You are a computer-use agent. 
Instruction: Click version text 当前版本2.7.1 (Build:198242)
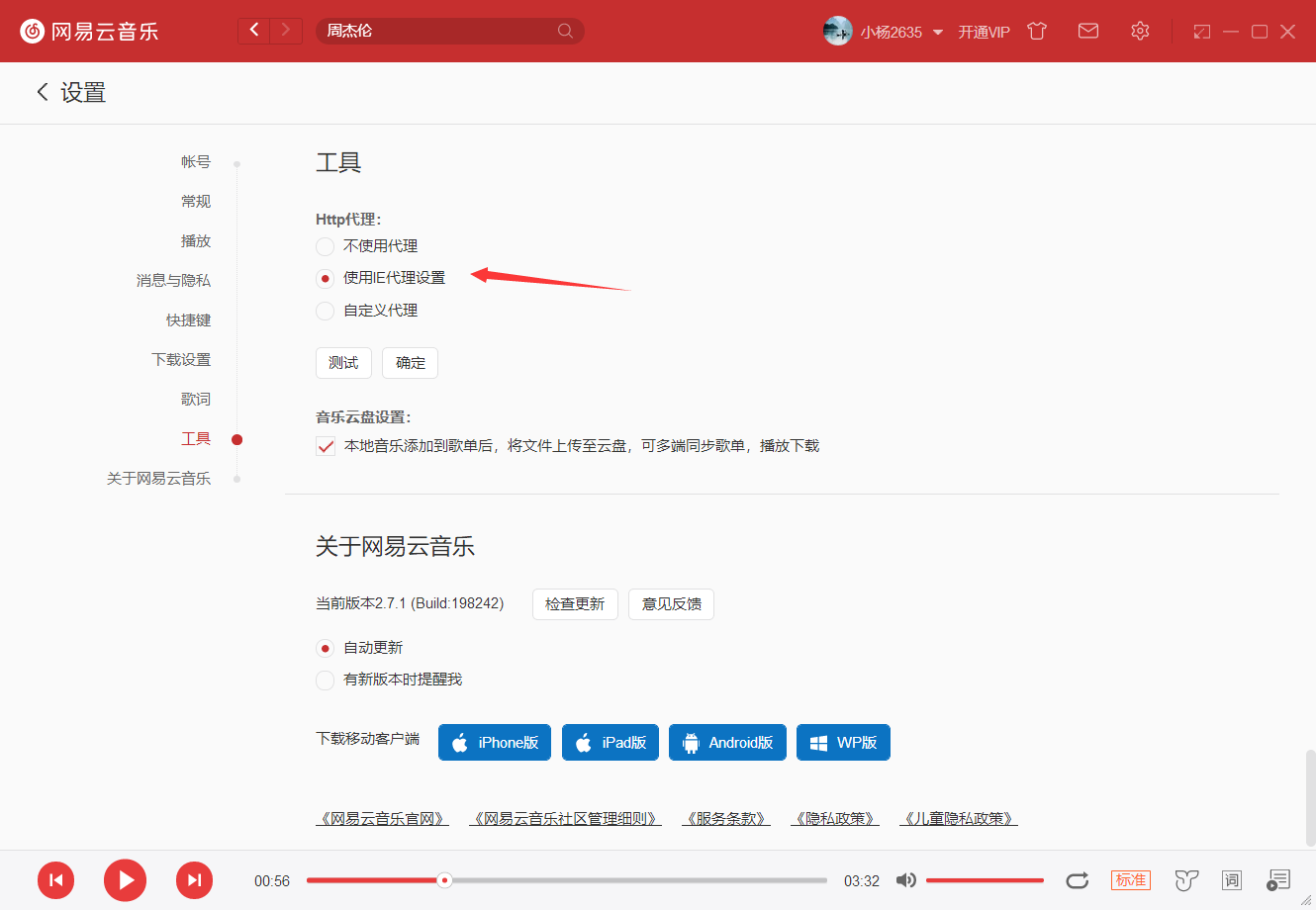click(x=410, y=603)
